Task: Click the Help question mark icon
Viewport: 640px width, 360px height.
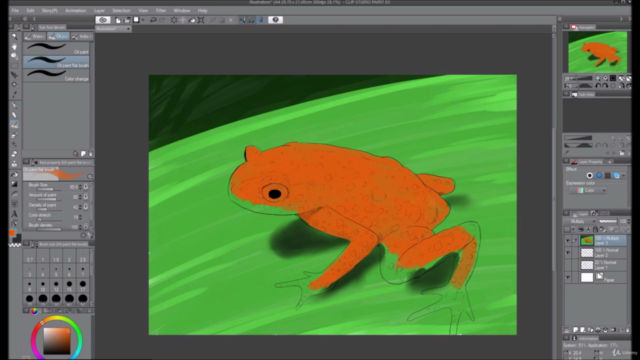Action: click(276, 20)
